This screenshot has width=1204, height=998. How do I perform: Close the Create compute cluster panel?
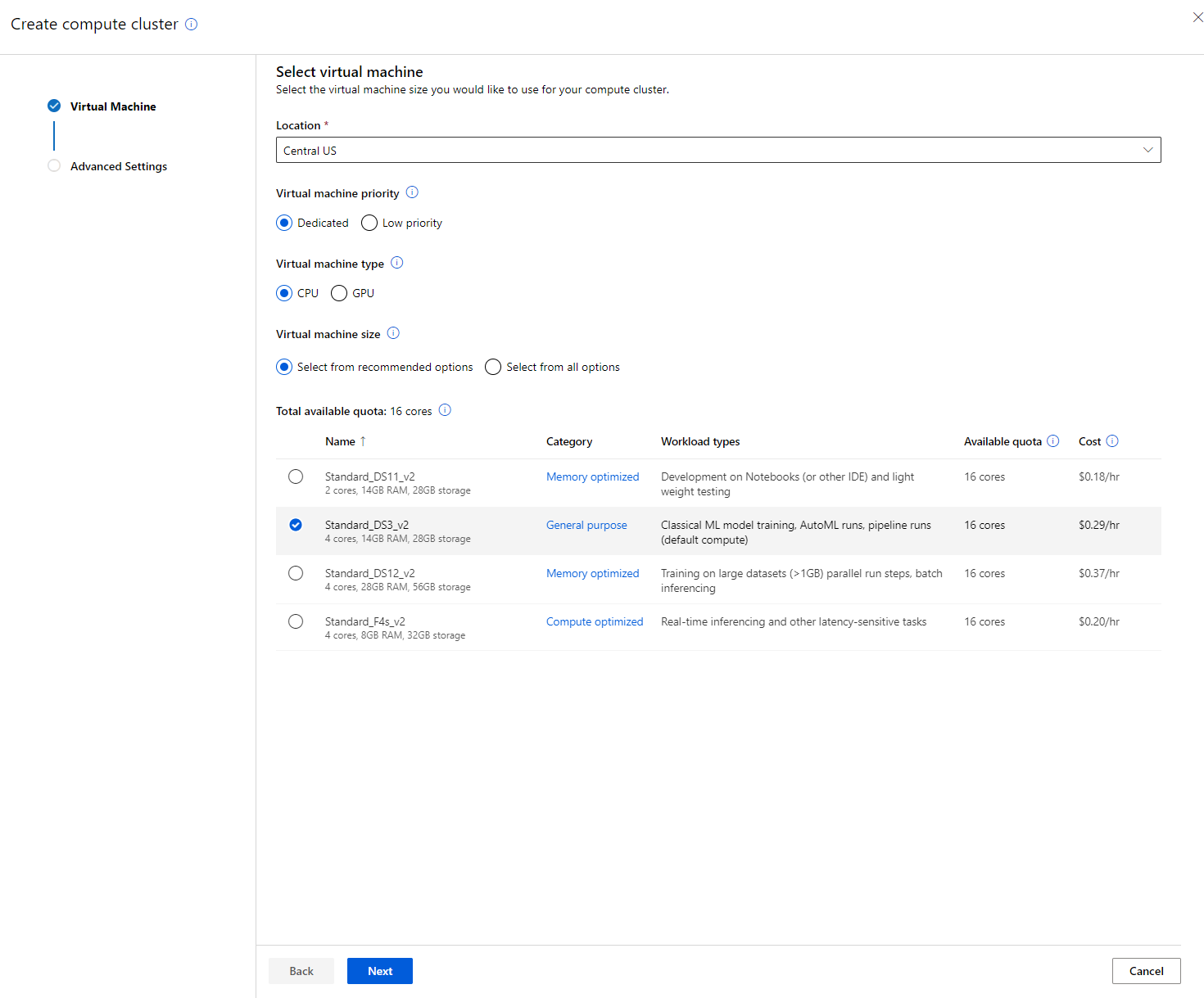pyautogui.click(x=1197, y=17)
